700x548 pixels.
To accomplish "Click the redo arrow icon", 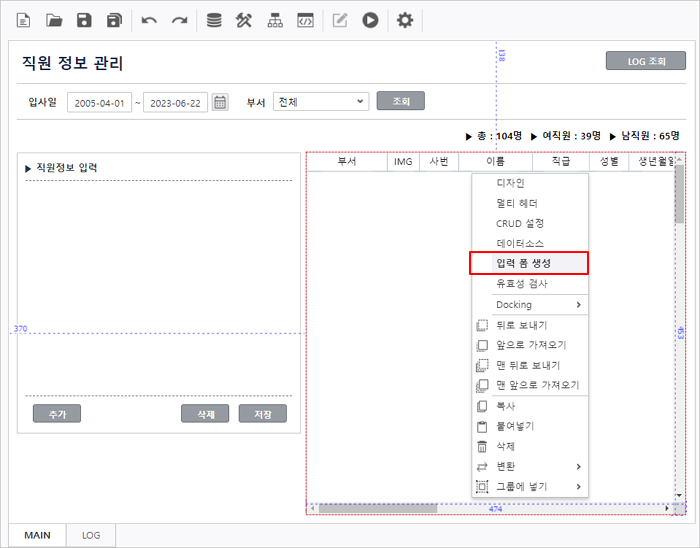I will pyautogui.click(x=179, y=20).
